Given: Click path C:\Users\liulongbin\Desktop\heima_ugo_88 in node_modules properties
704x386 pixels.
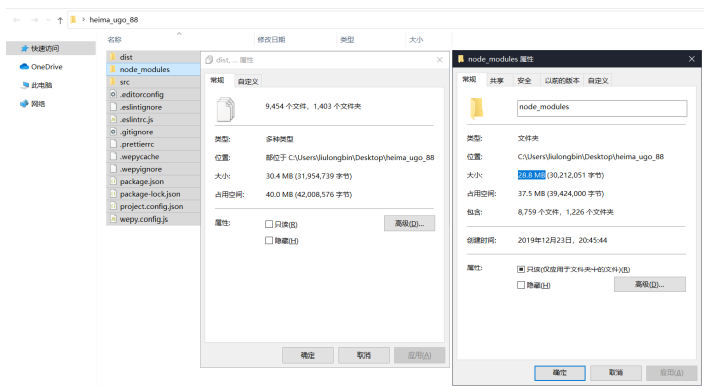Looking at the screenshot, I should click(x=590, y=157).
